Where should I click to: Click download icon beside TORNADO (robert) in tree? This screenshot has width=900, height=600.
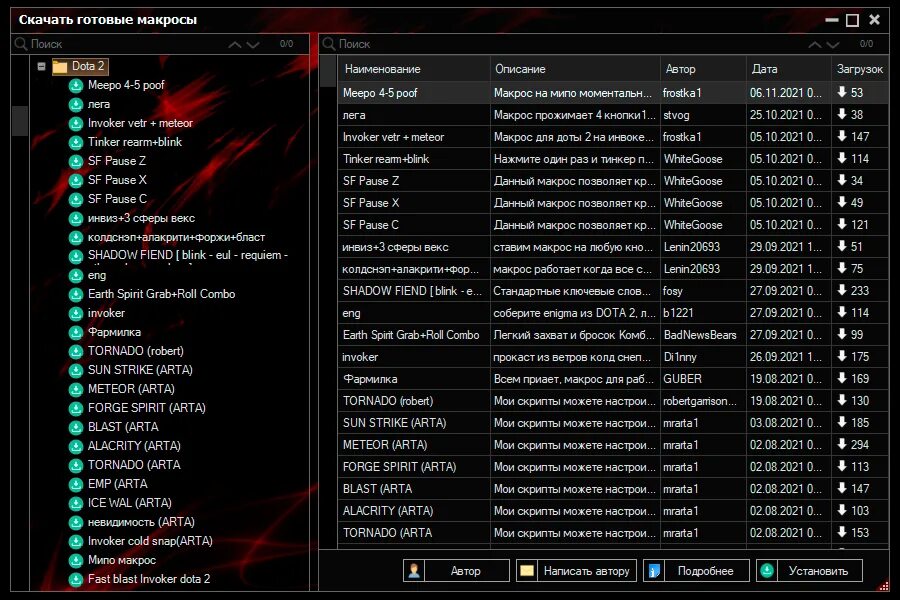(x=76, y=351)
